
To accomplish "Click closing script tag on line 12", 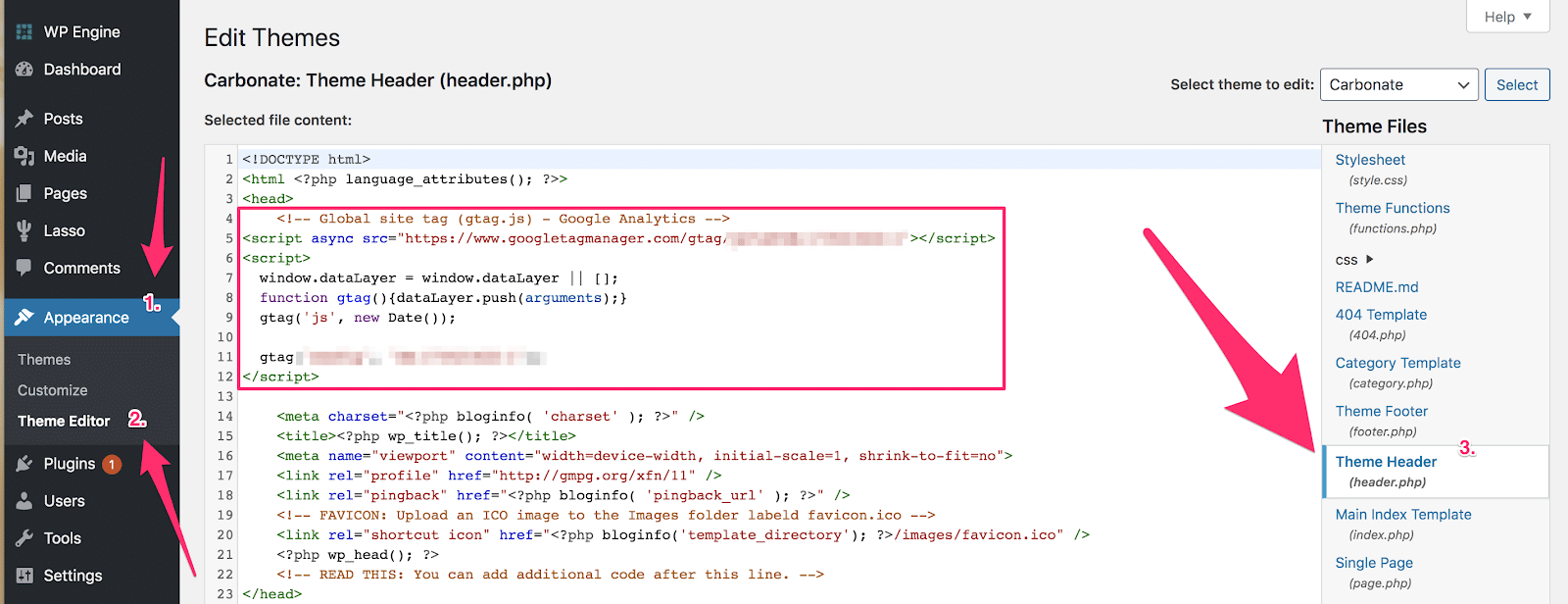I will click(x=280, y=377).
